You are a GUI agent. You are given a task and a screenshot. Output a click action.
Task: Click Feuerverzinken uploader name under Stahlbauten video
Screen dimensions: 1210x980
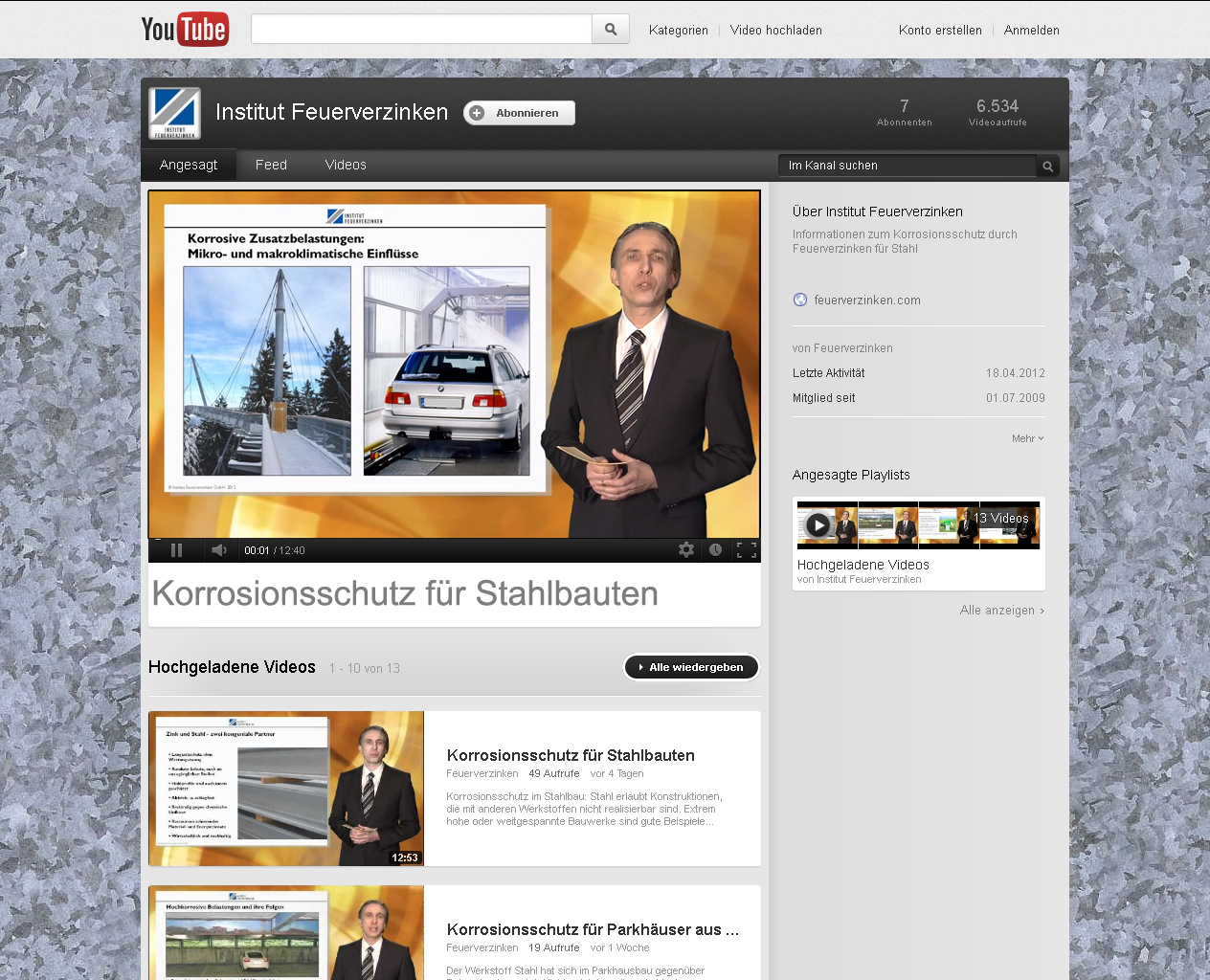pos(482,773)
